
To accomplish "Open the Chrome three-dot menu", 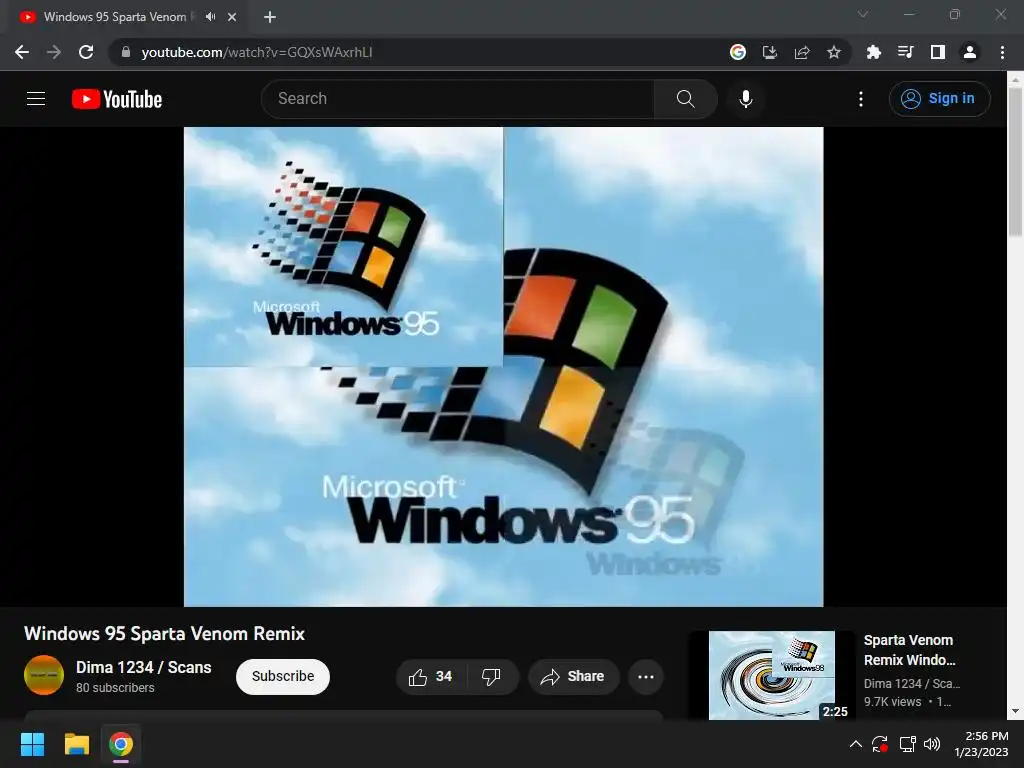I will [1002, 52].
